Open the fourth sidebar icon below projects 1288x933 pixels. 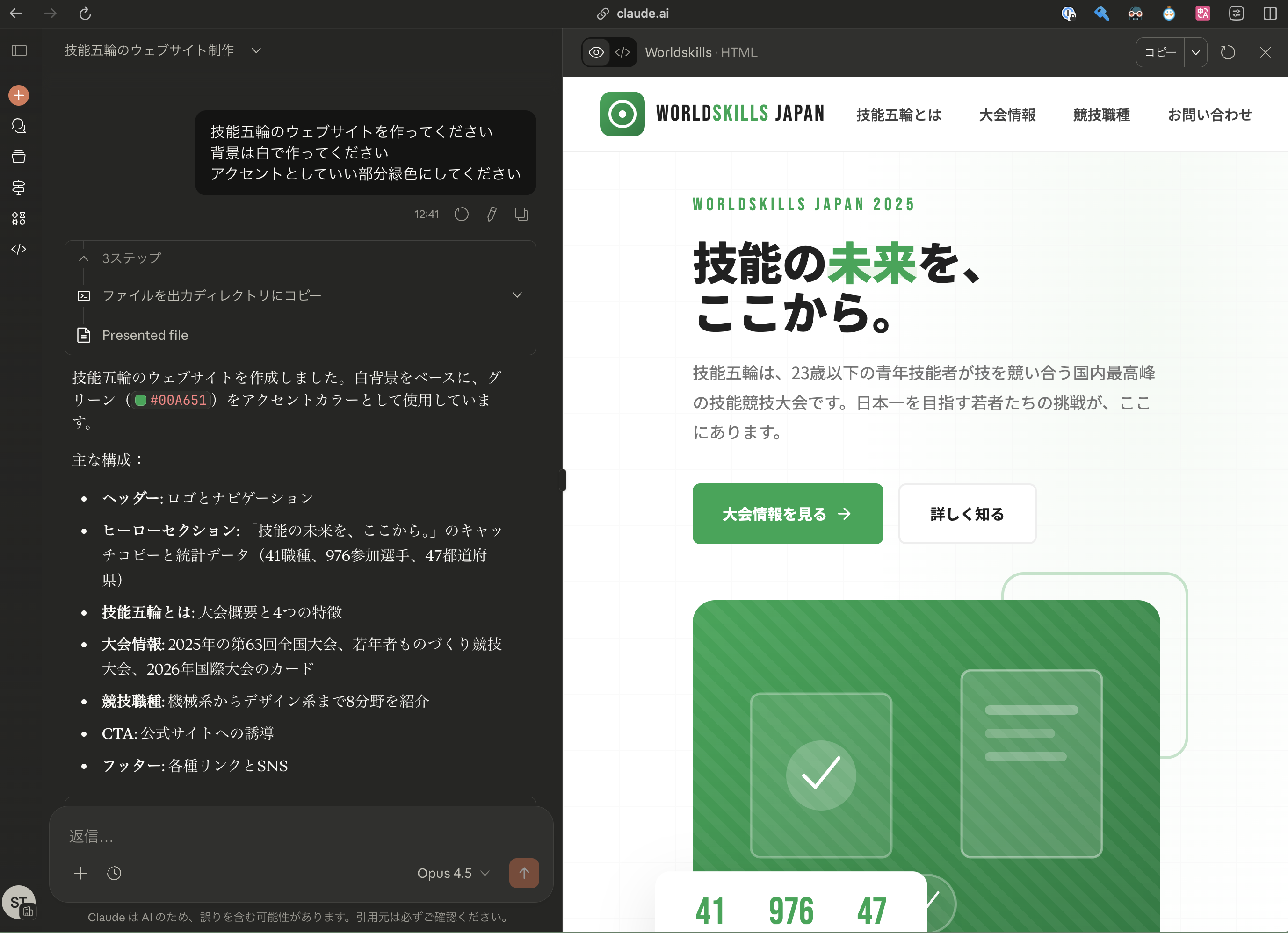pos(19,187)
